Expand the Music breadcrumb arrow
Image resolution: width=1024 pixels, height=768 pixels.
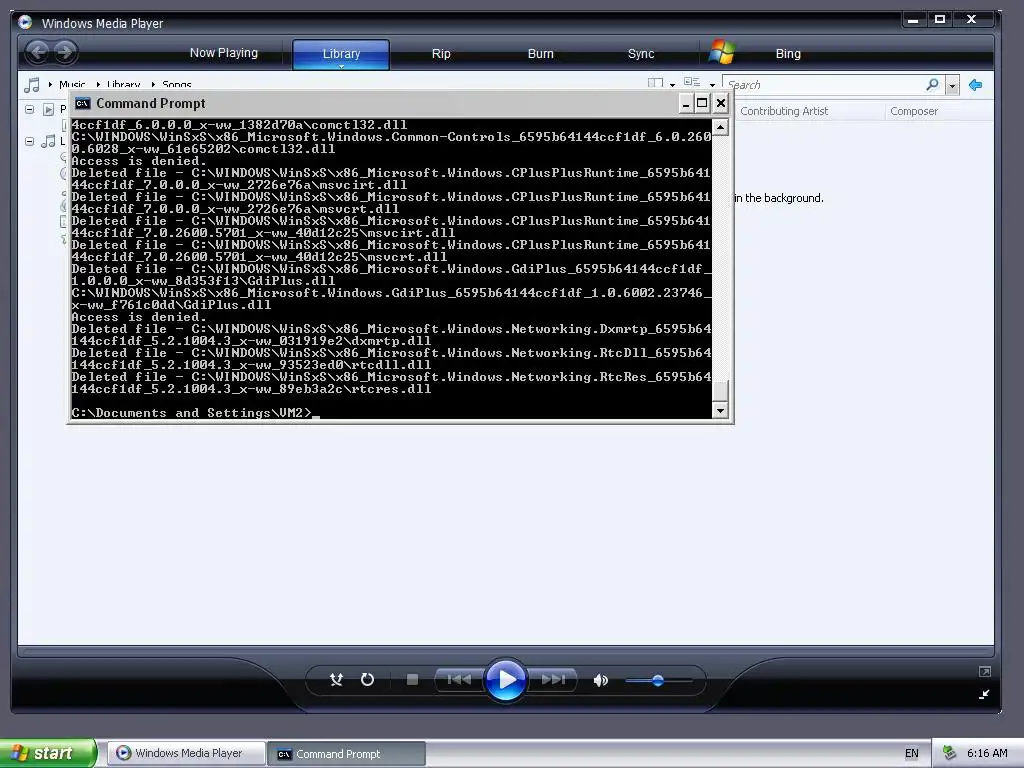tap(50, 84)
